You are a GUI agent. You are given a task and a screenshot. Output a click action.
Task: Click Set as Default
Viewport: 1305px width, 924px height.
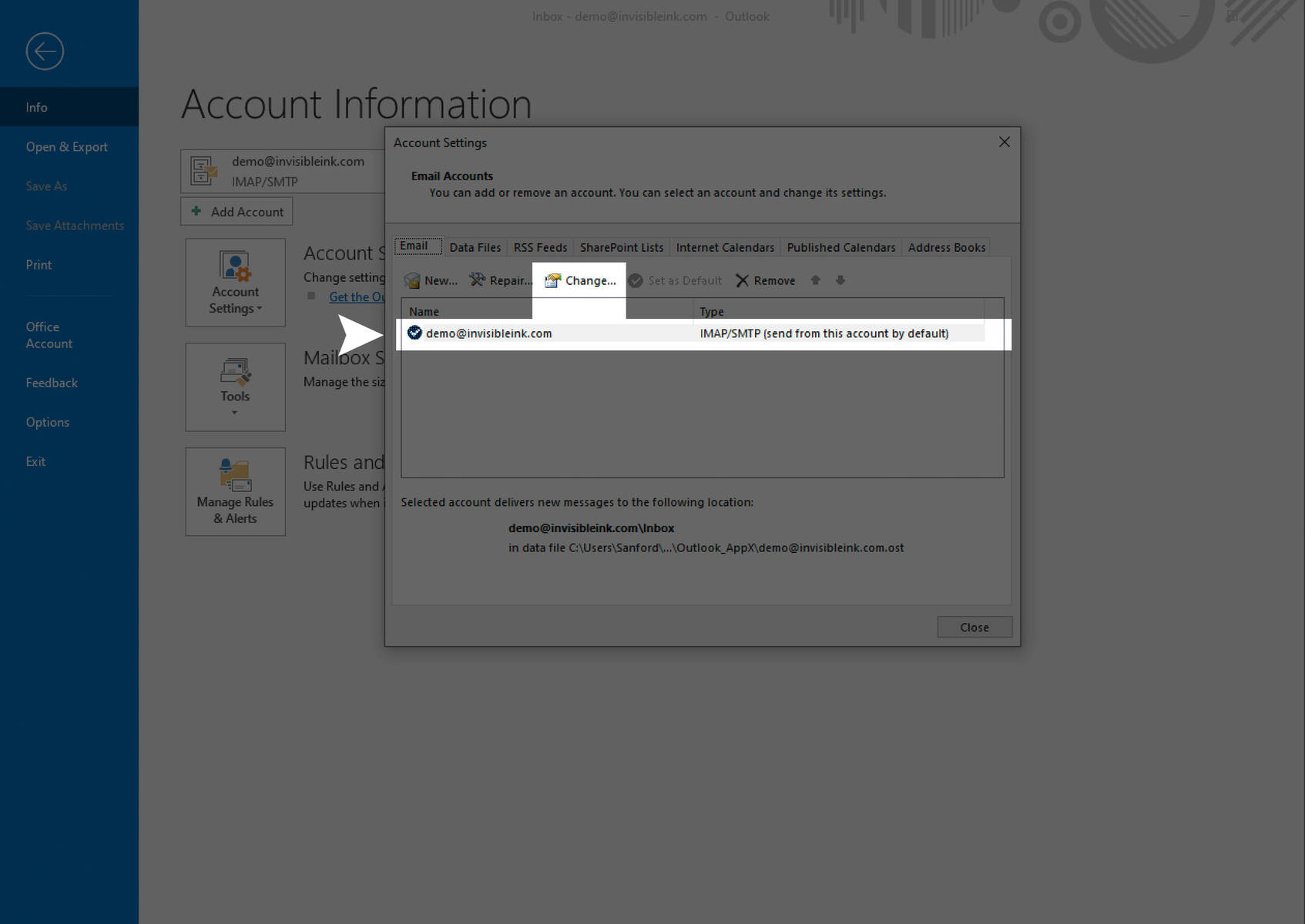[675, 280]
